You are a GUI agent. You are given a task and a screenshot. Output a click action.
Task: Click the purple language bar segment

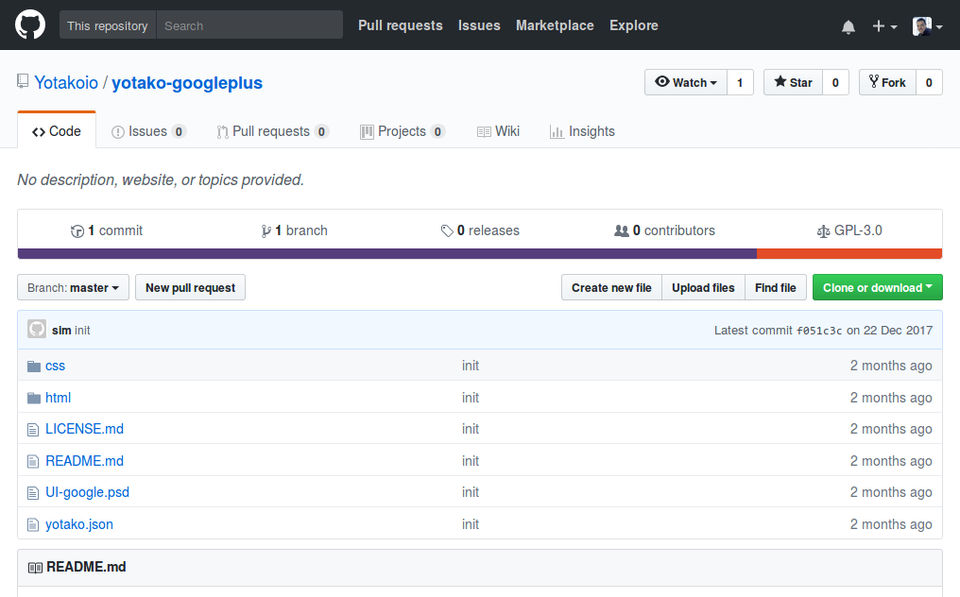coord(387,254)
